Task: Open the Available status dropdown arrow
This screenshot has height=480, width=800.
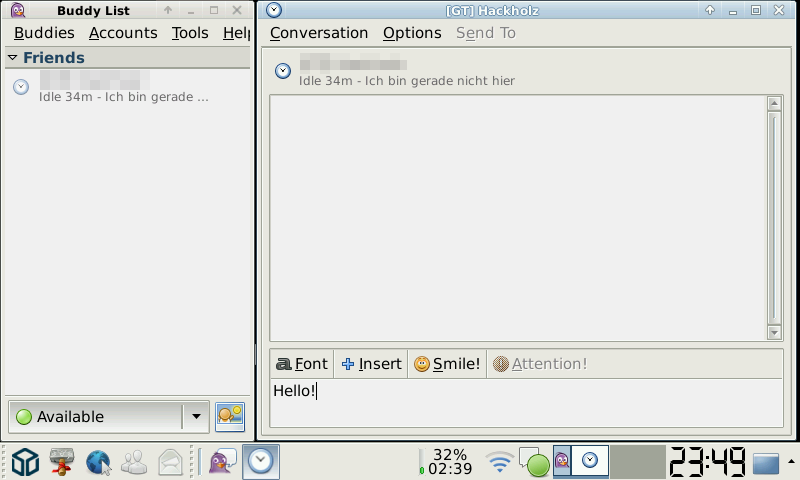Action: tap(196, 417)
